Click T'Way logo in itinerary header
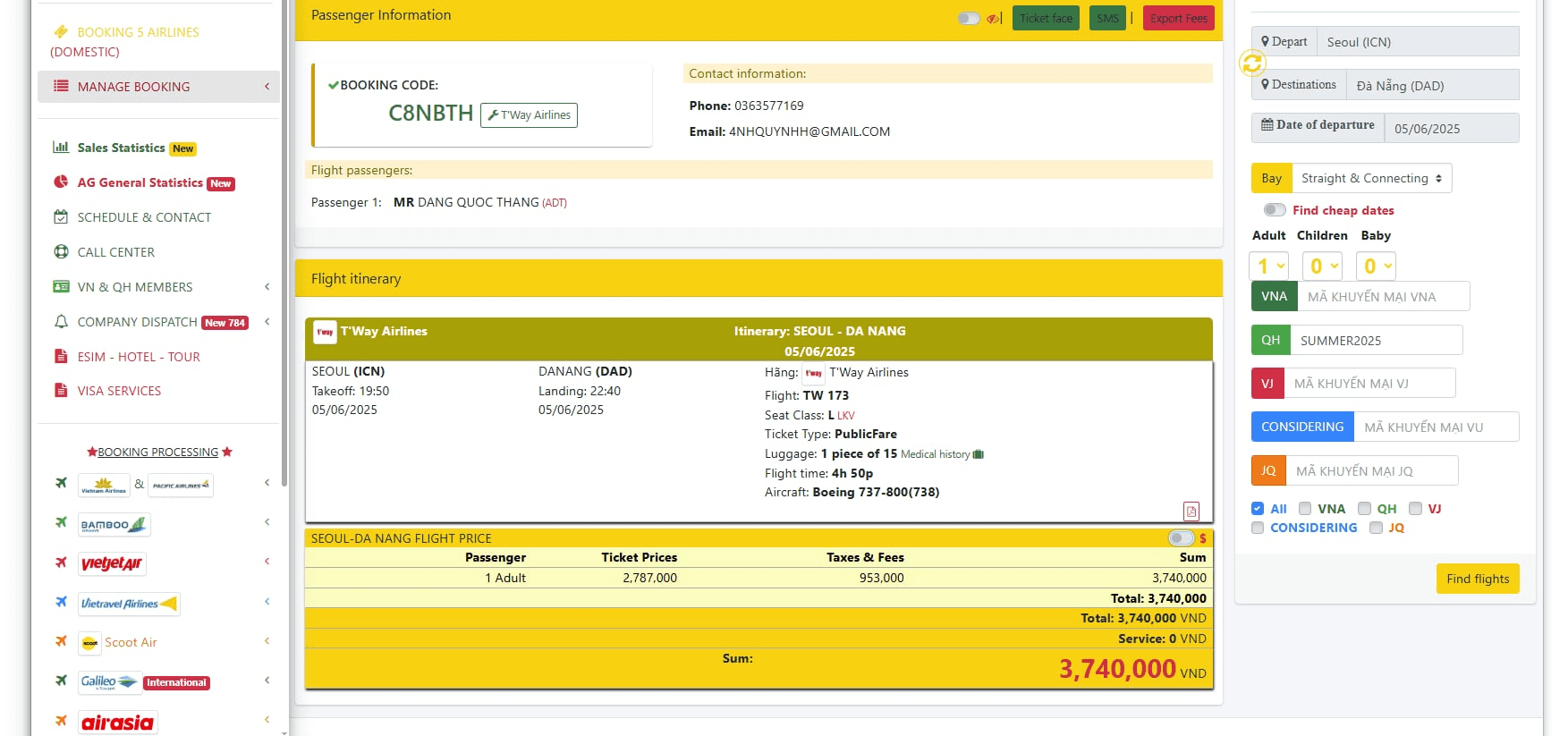 pos(325,332)
